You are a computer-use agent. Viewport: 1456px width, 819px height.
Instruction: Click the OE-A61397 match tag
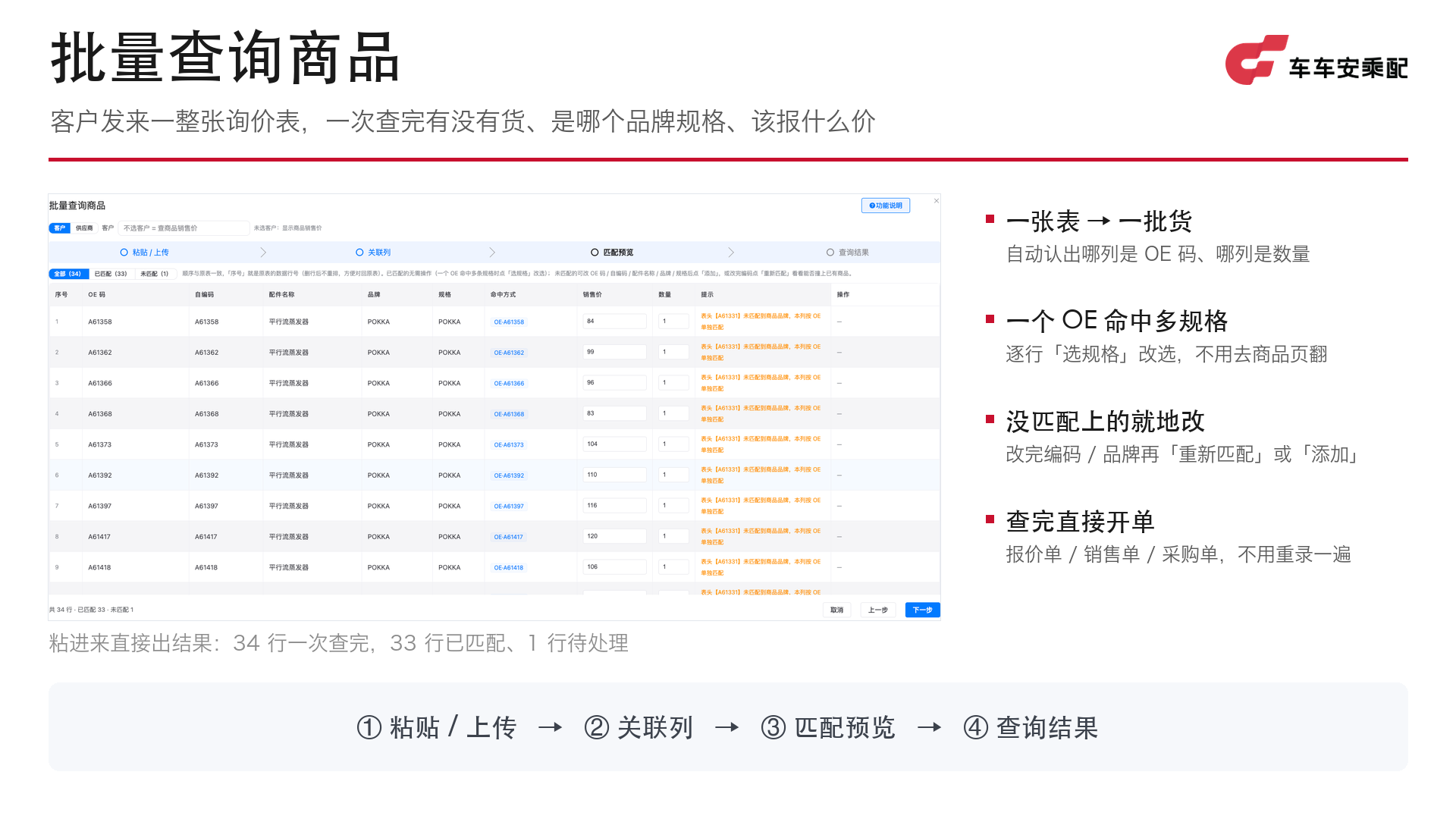coord(509,507)
